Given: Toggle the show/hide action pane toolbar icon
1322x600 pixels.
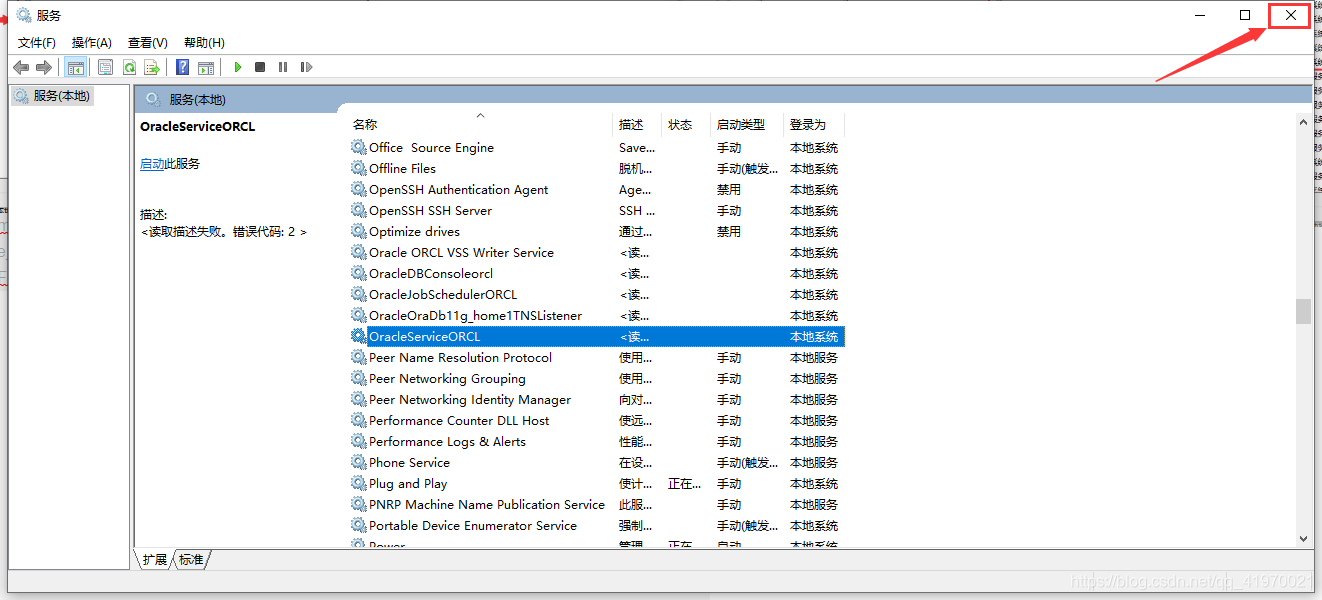Looking at the screenshot, I should [205, 67].
